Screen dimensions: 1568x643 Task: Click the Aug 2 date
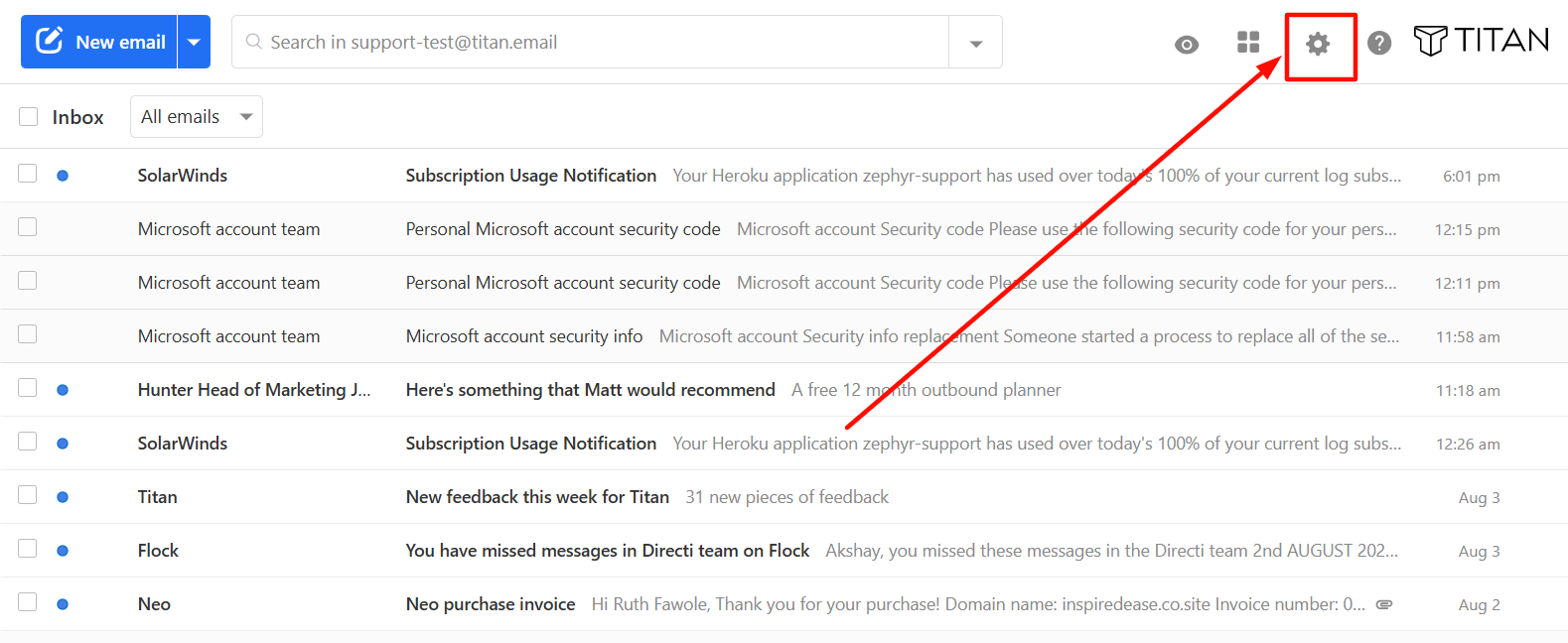(1479, 605)
